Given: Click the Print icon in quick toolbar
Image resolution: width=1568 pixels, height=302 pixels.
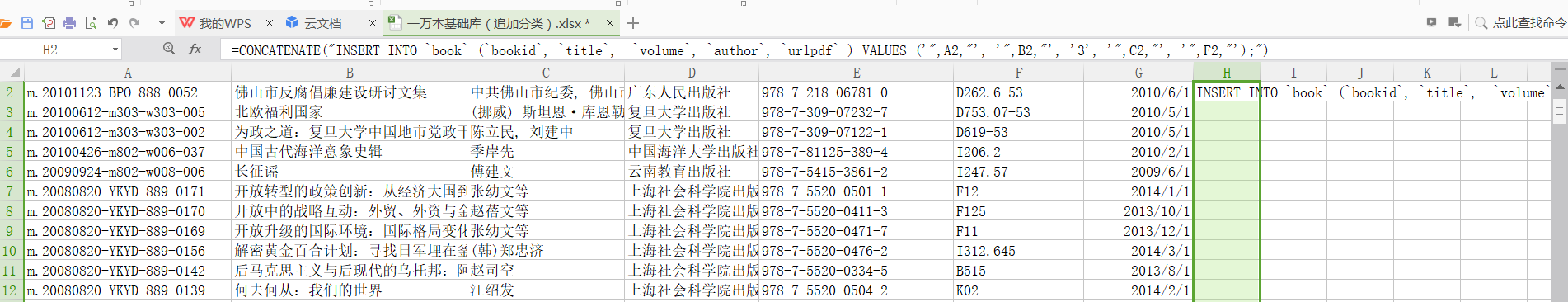Looking at the screenshot, I should tap(69, 23).
